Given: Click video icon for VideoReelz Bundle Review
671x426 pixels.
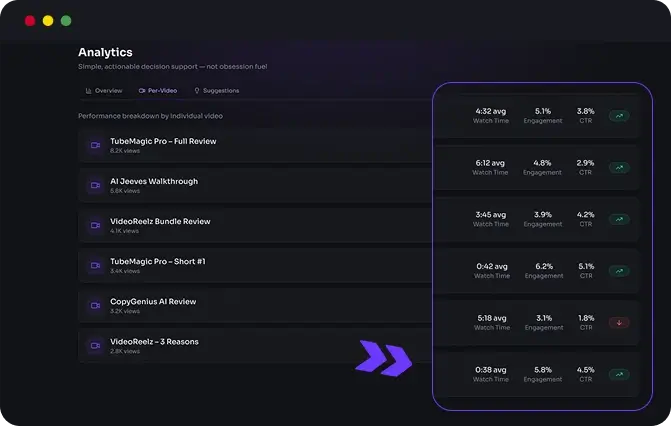Looking at the screenshot, I should pos(95,225).
